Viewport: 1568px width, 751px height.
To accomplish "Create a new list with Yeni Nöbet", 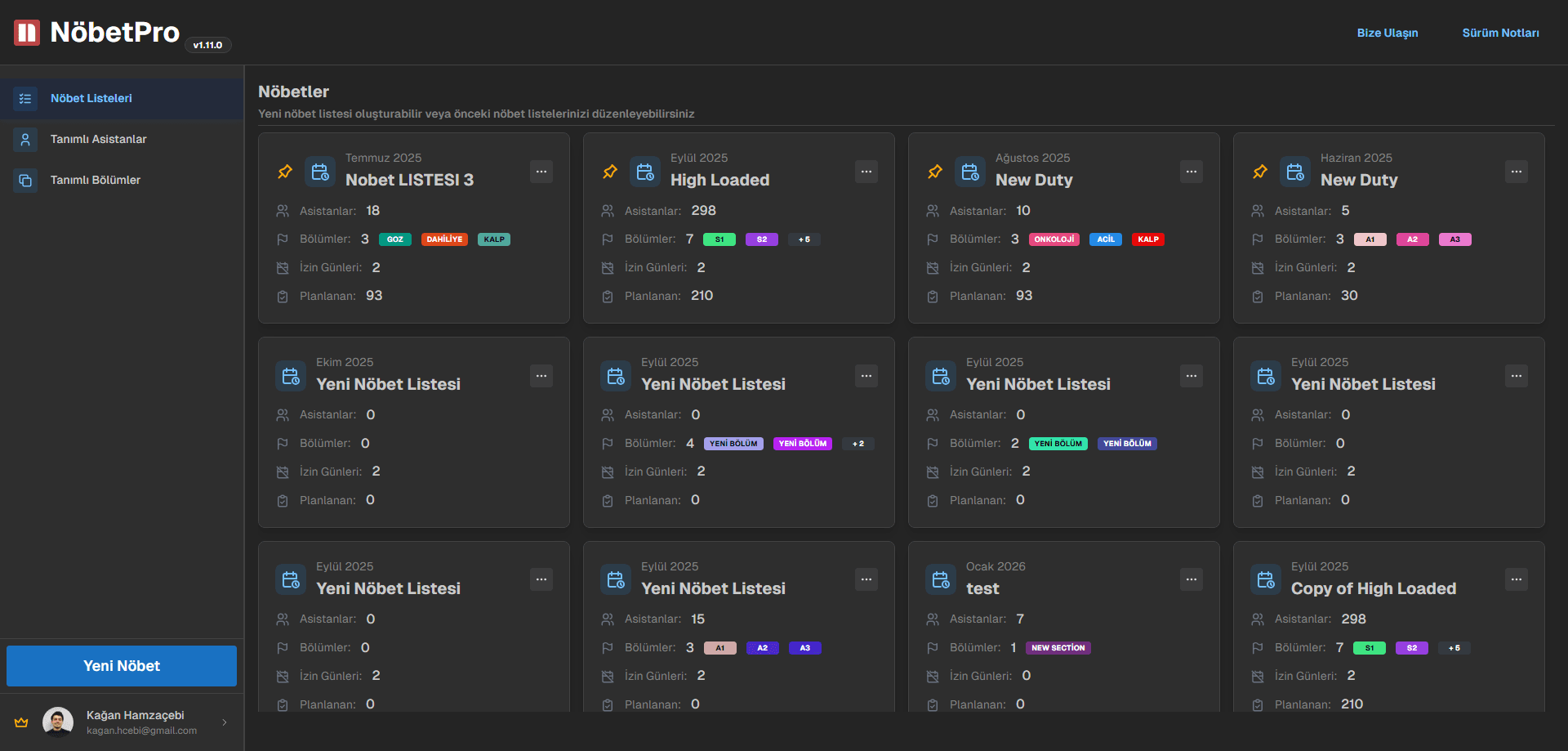I will (122, 666).
